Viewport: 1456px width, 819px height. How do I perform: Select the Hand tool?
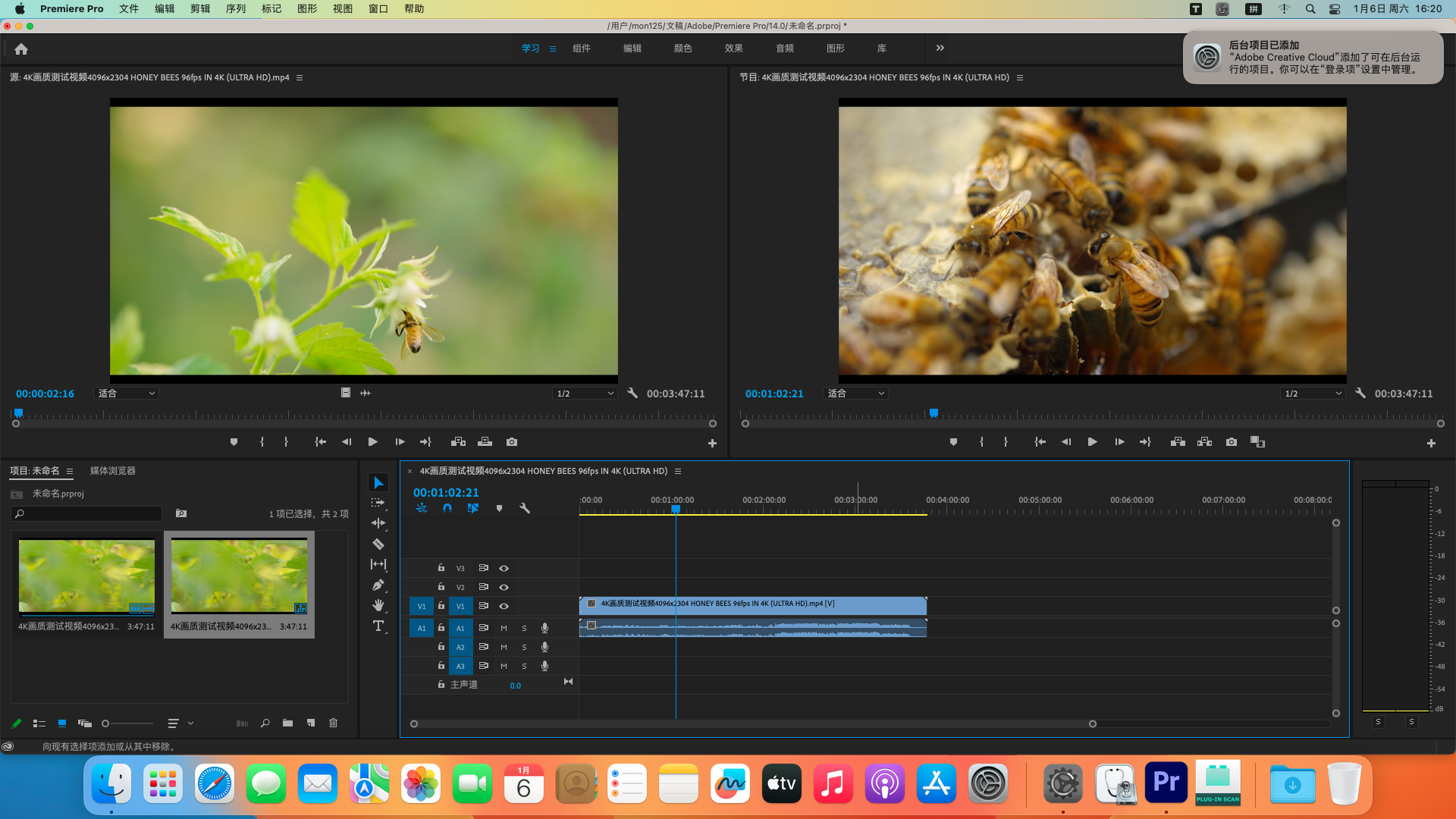[378, 605]
